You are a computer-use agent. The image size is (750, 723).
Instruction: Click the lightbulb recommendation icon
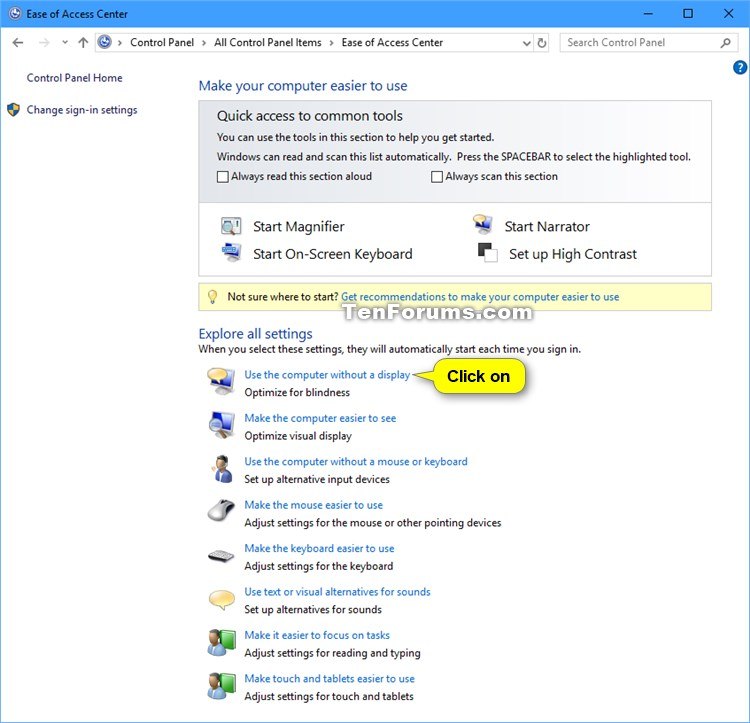tap(213, 297)
